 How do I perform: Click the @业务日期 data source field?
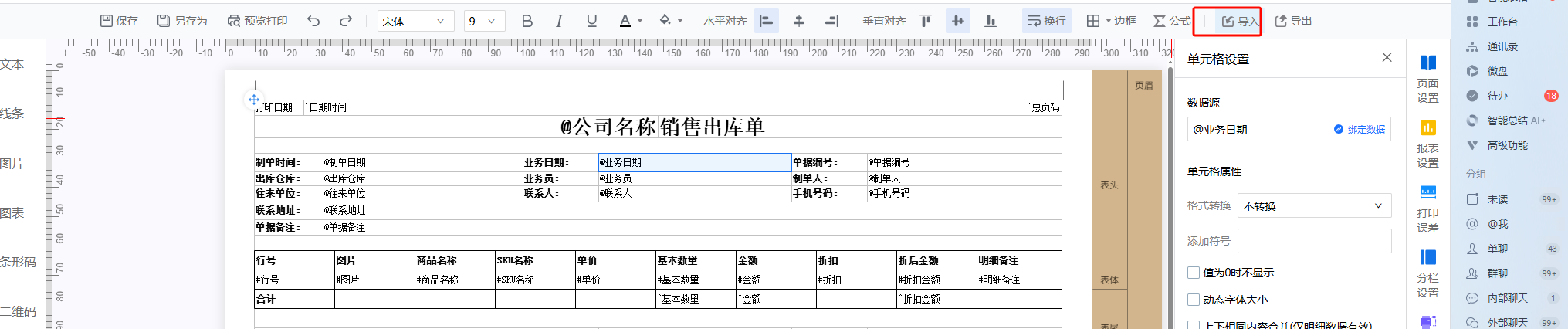pos(1289,130)
